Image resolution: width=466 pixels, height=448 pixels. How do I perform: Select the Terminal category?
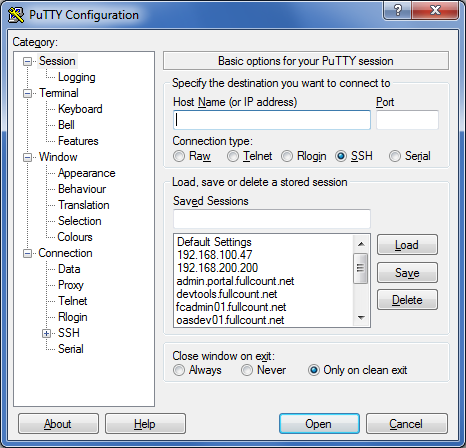point(59,93)
